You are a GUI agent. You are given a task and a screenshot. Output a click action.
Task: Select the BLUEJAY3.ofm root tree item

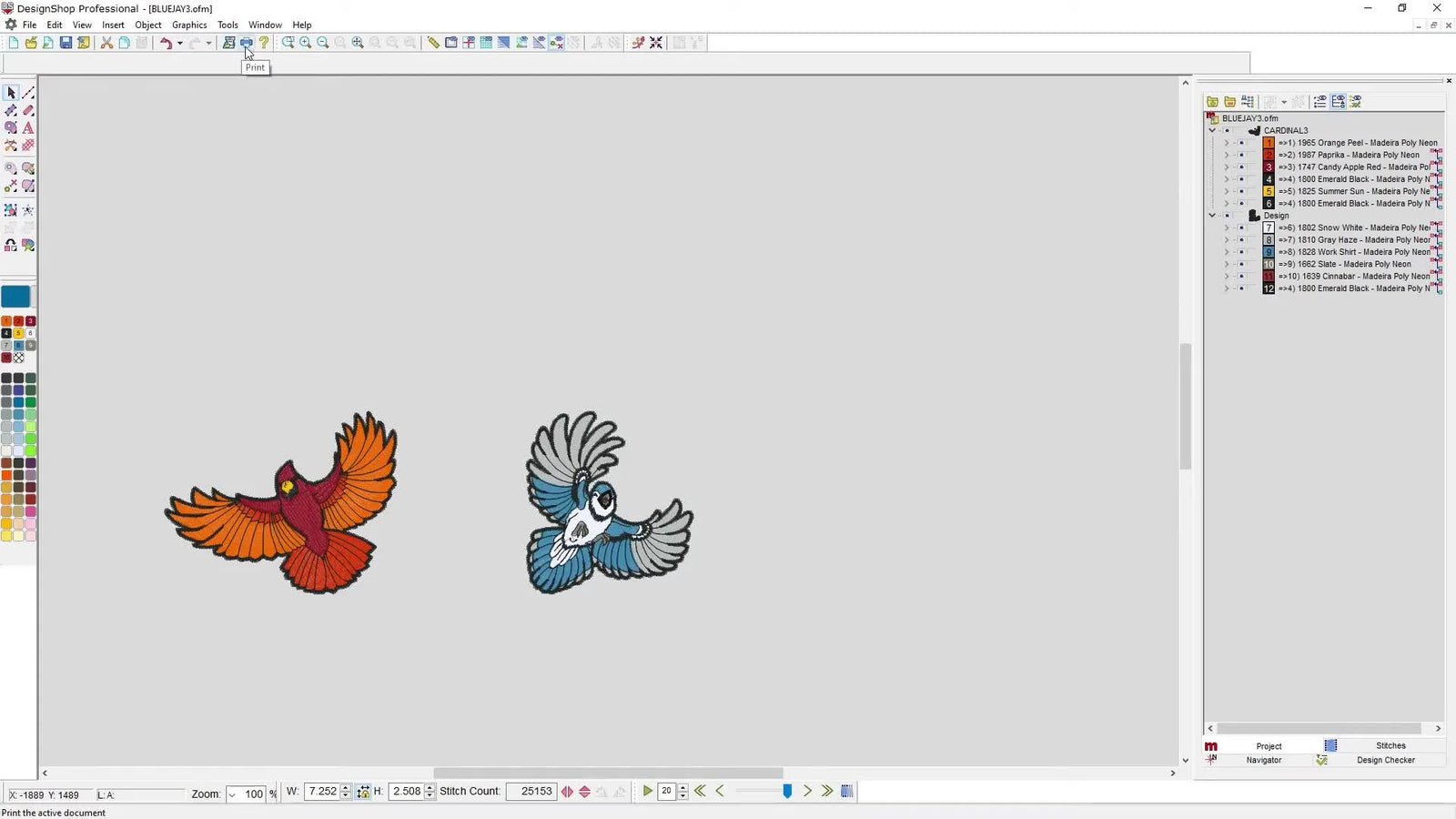[x=1249, y=118]
